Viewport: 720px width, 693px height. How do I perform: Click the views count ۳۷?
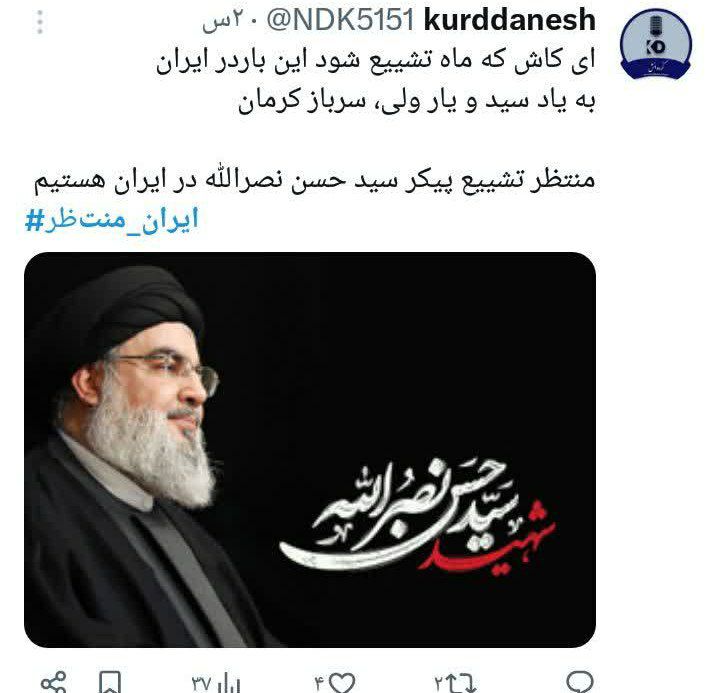click(x=202, y=684)
